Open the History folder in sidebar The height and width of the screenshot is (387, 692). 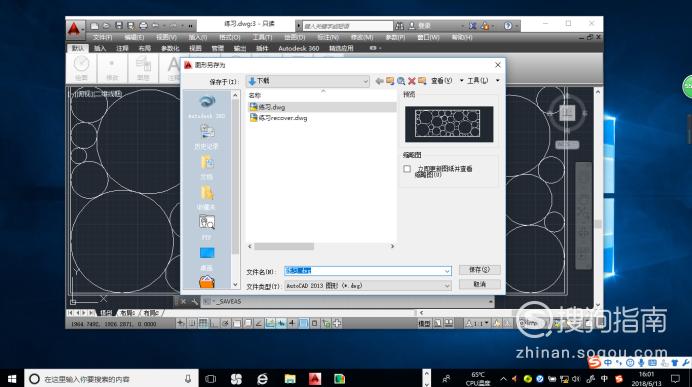pyautogui.click(x=207, y=137)
